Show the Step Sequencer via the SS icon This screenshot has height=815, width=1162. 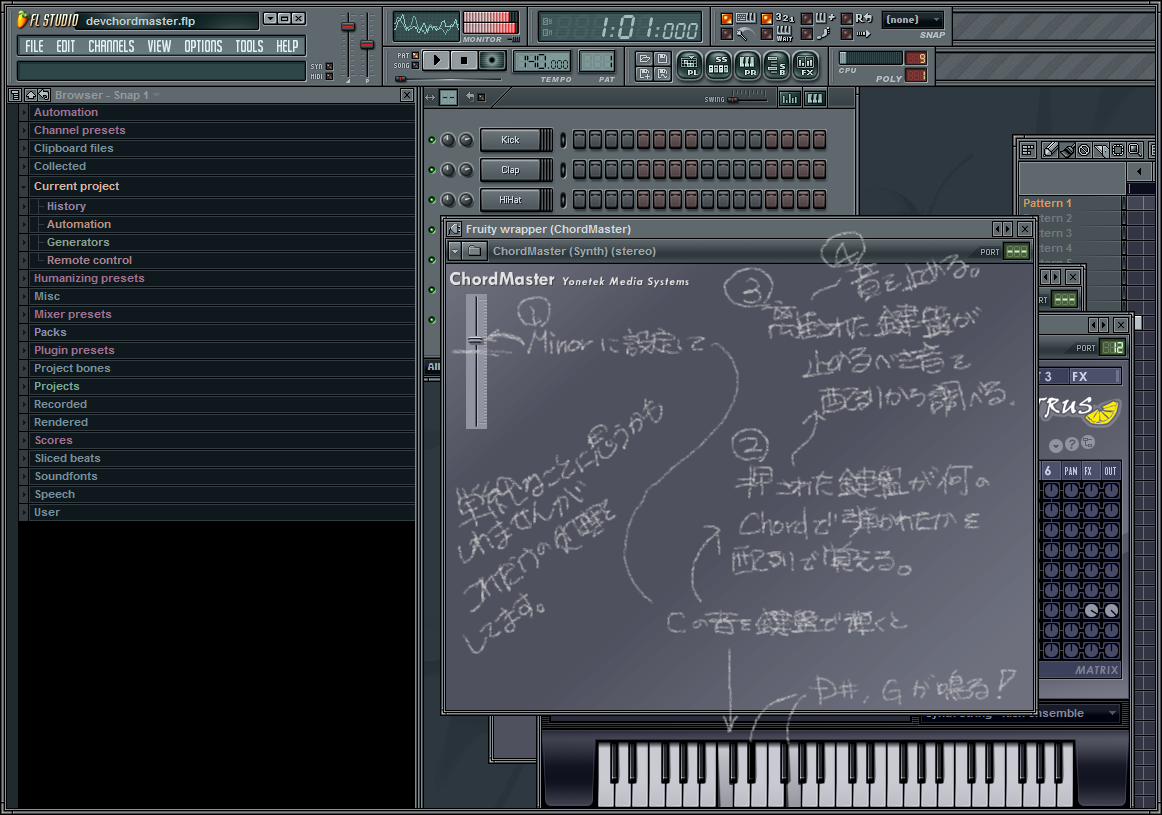718,65
